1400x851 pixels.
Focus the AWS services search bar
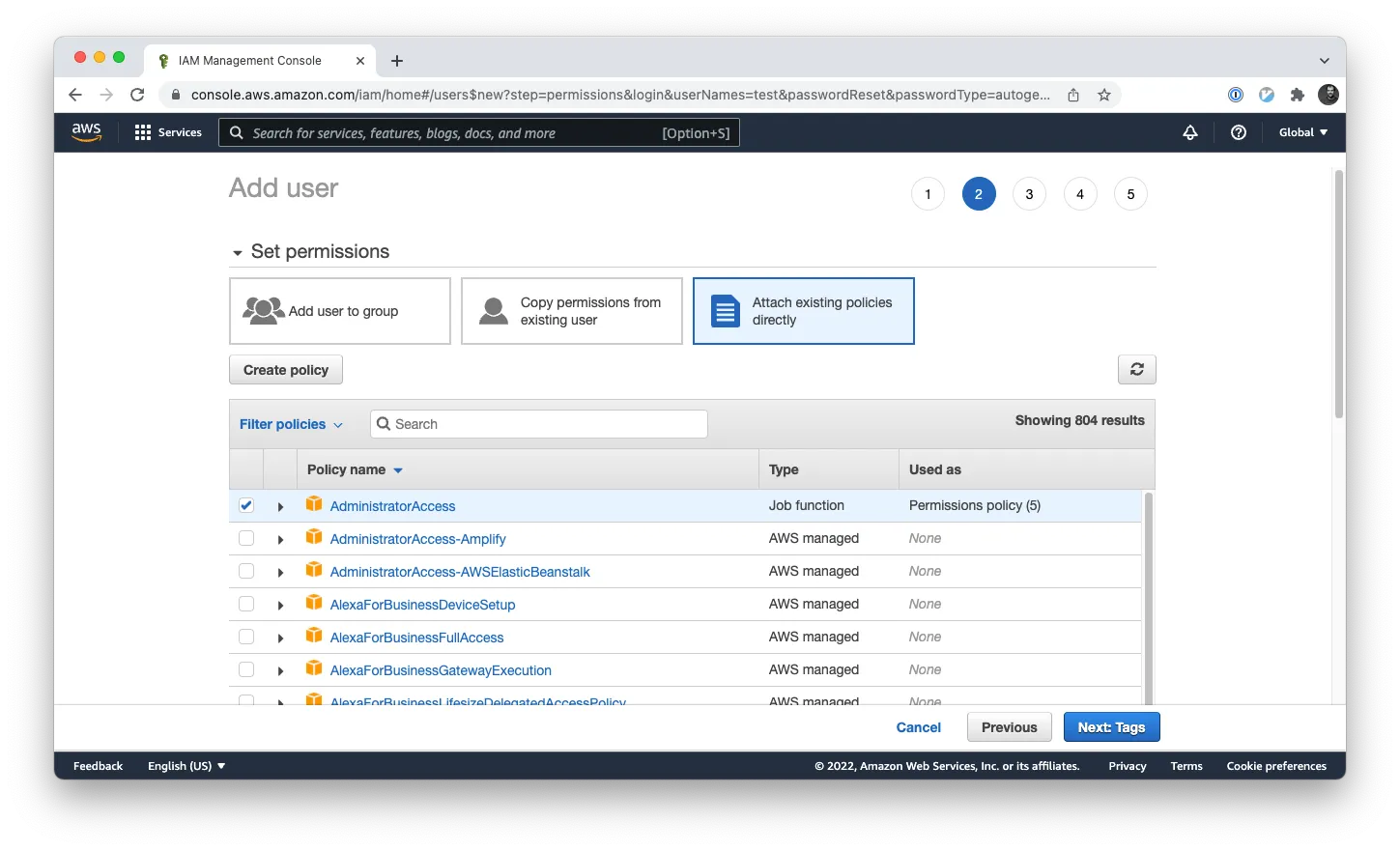point(479,132)
